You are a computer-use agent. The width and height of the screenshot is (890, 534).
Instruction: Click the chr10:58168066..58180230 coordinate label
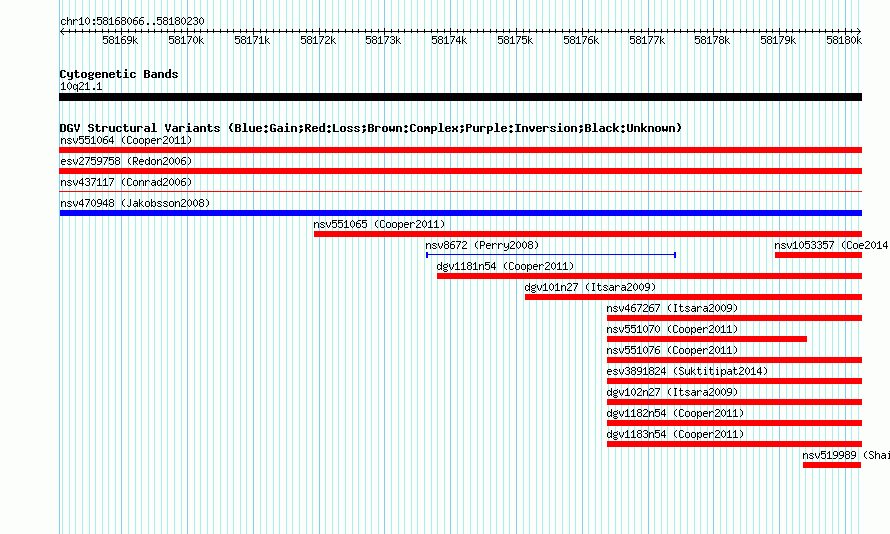[x=132, y=21]
